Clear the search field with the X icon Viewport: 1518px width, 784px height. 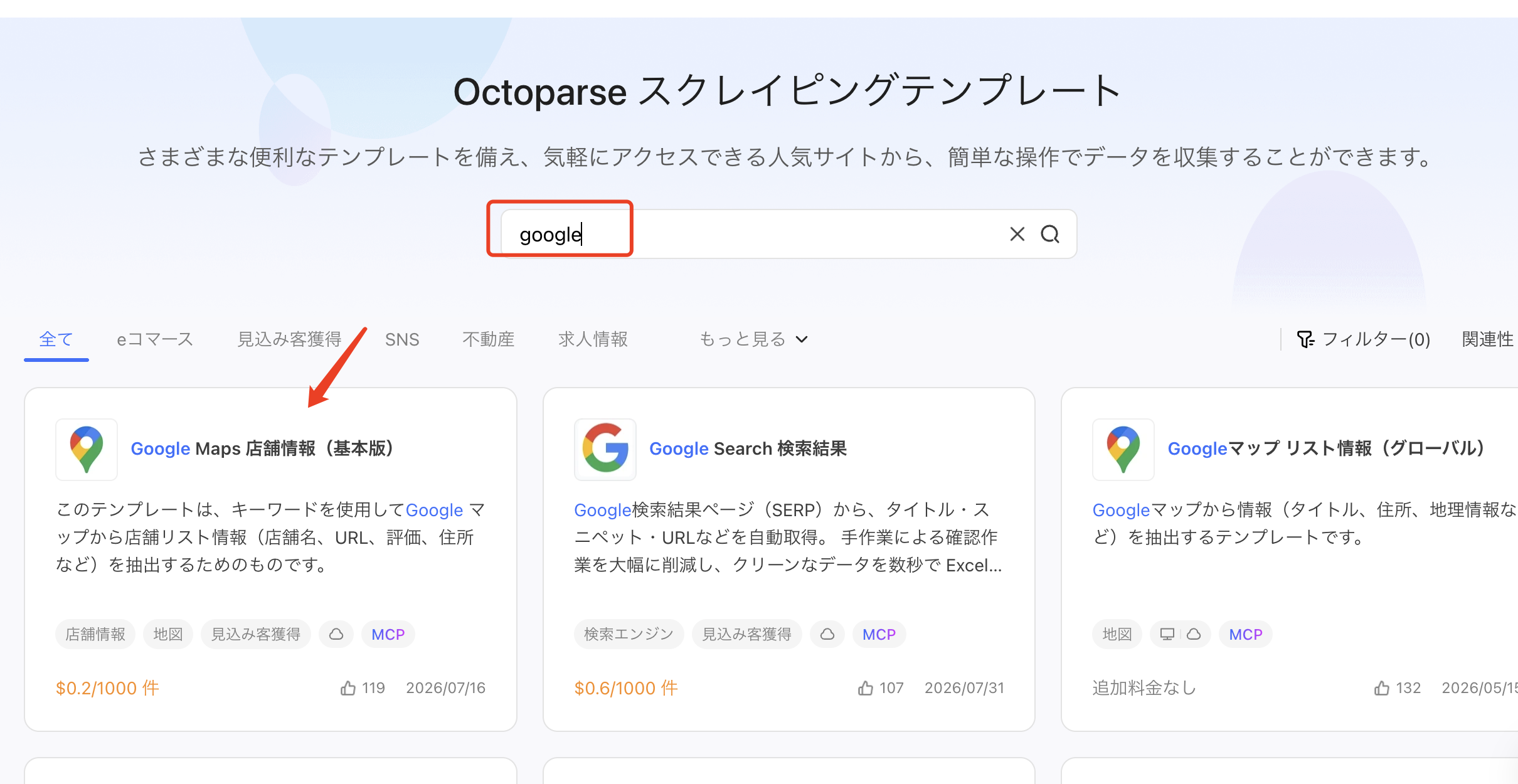point(1017,234)
